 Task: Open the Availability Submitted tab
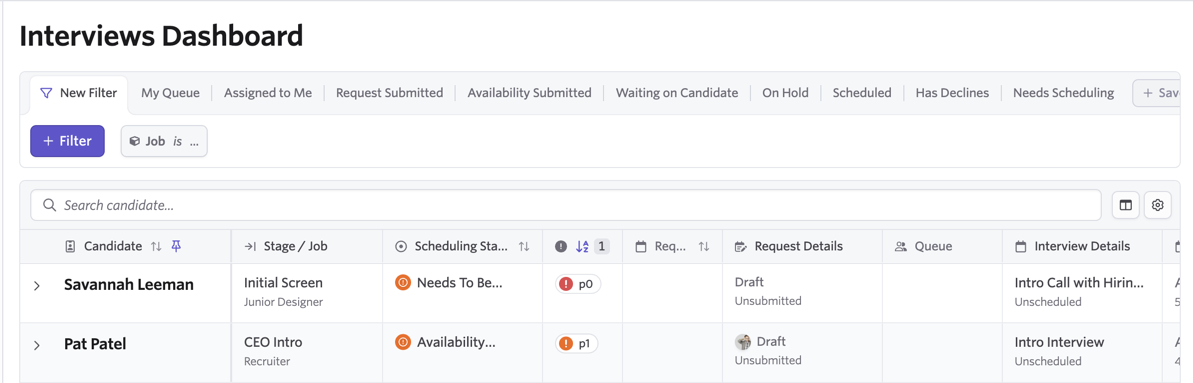point(530,93)
